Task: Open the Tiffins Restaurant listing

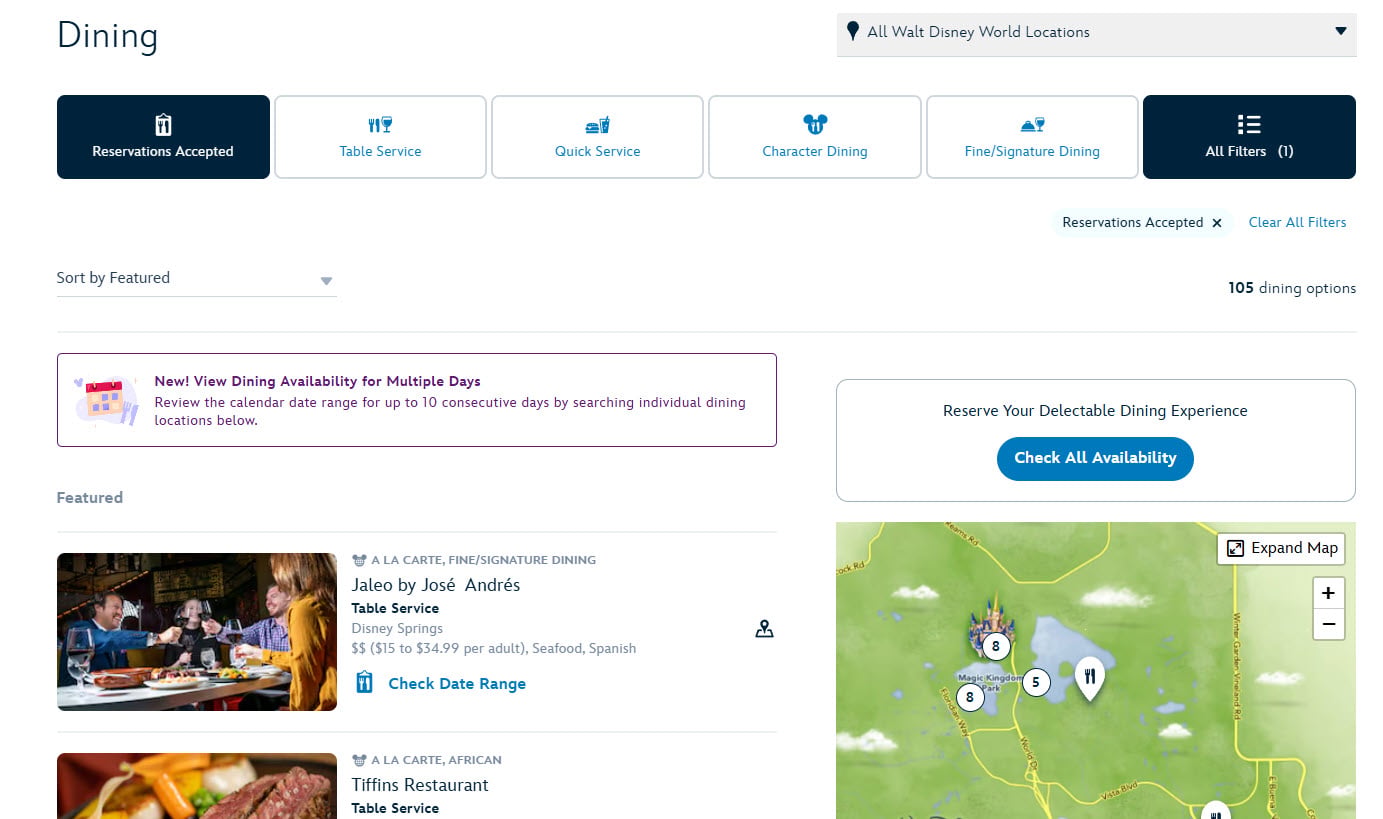Action: click(420, 785)
